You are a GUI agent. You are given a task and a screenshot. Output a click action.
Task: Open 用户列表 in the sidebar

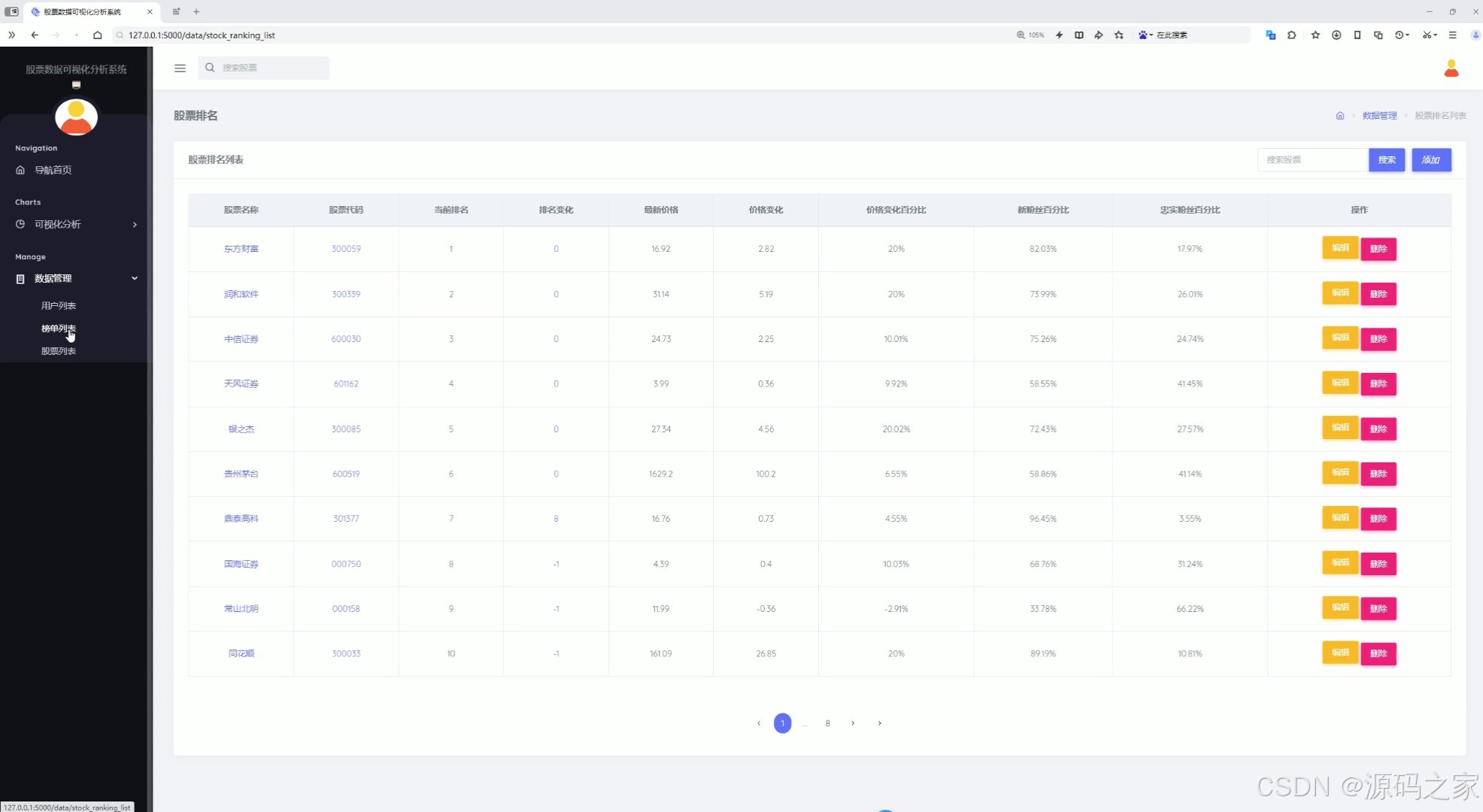[x=58, y=306]
